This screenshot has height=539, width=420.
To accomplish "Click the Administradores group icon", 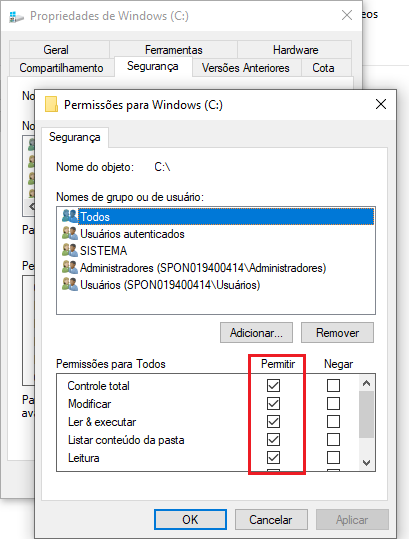I will point(70,267).
